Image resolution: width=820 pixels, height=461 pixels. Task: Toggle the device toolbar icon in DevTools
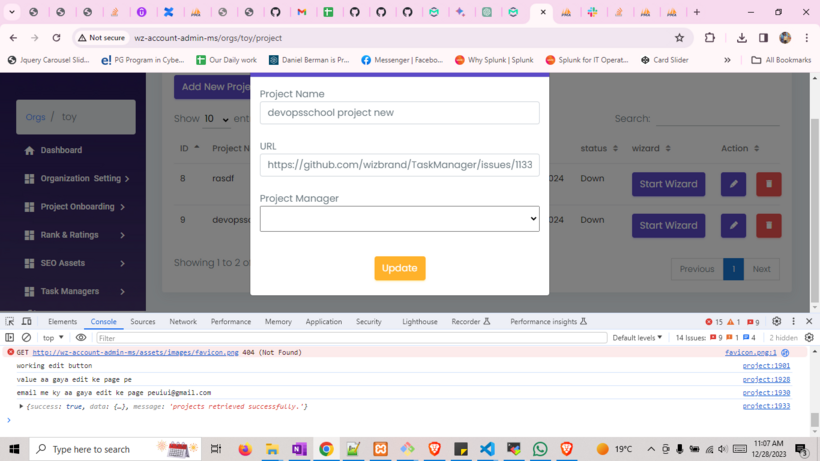tap(27, 322)
